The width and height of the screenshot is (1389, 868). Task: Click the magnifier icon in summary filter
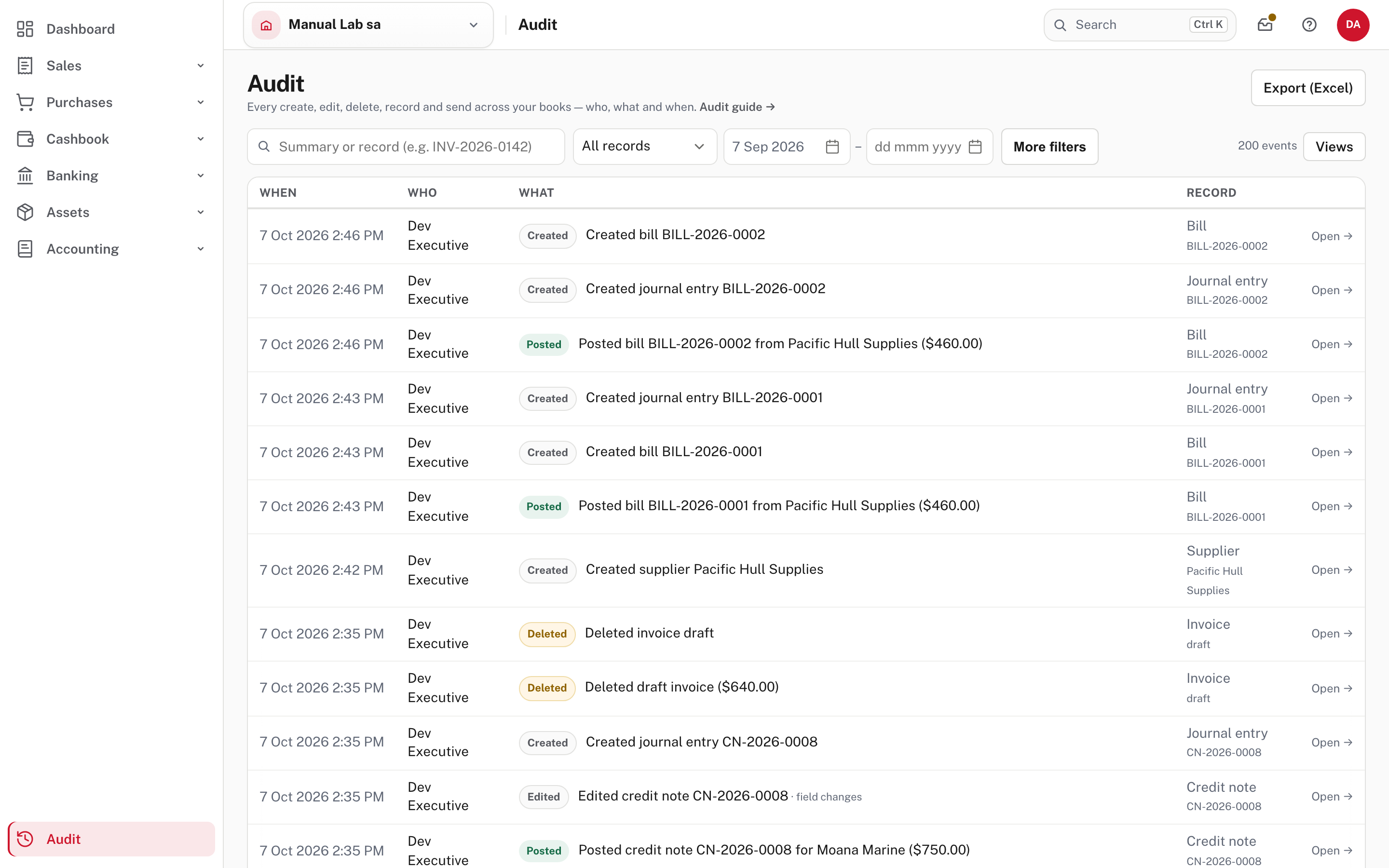264,147
